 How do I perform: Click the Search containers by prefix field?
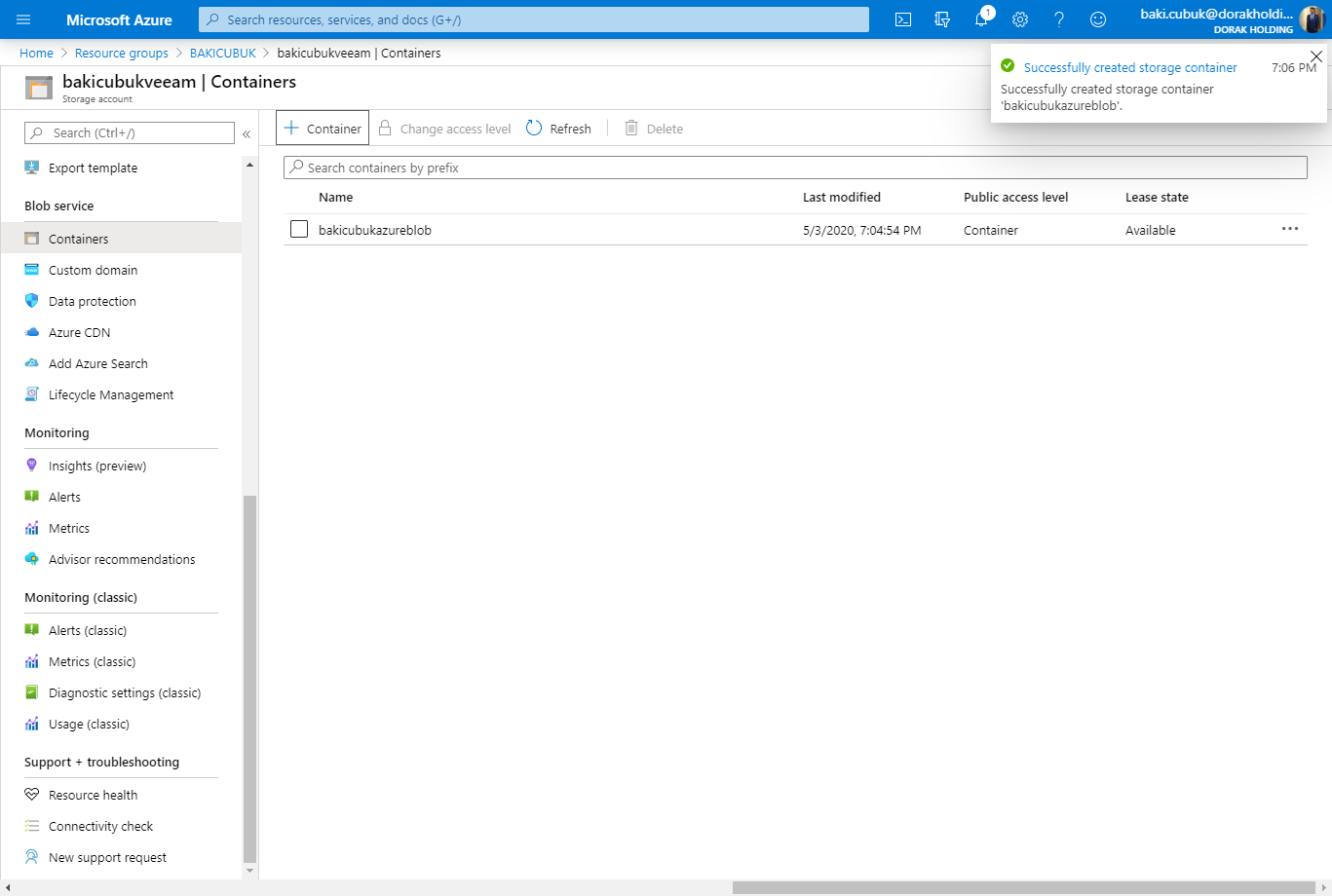[795, 168]
